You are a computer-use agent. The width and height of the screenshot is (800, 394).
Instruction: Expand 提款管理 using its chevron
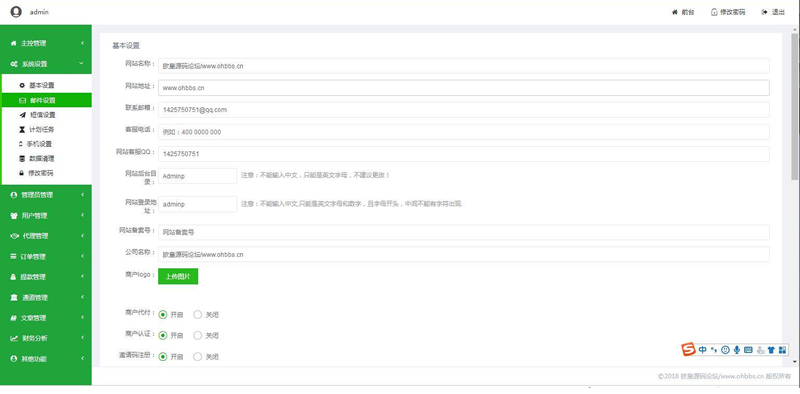coord(82,277)
